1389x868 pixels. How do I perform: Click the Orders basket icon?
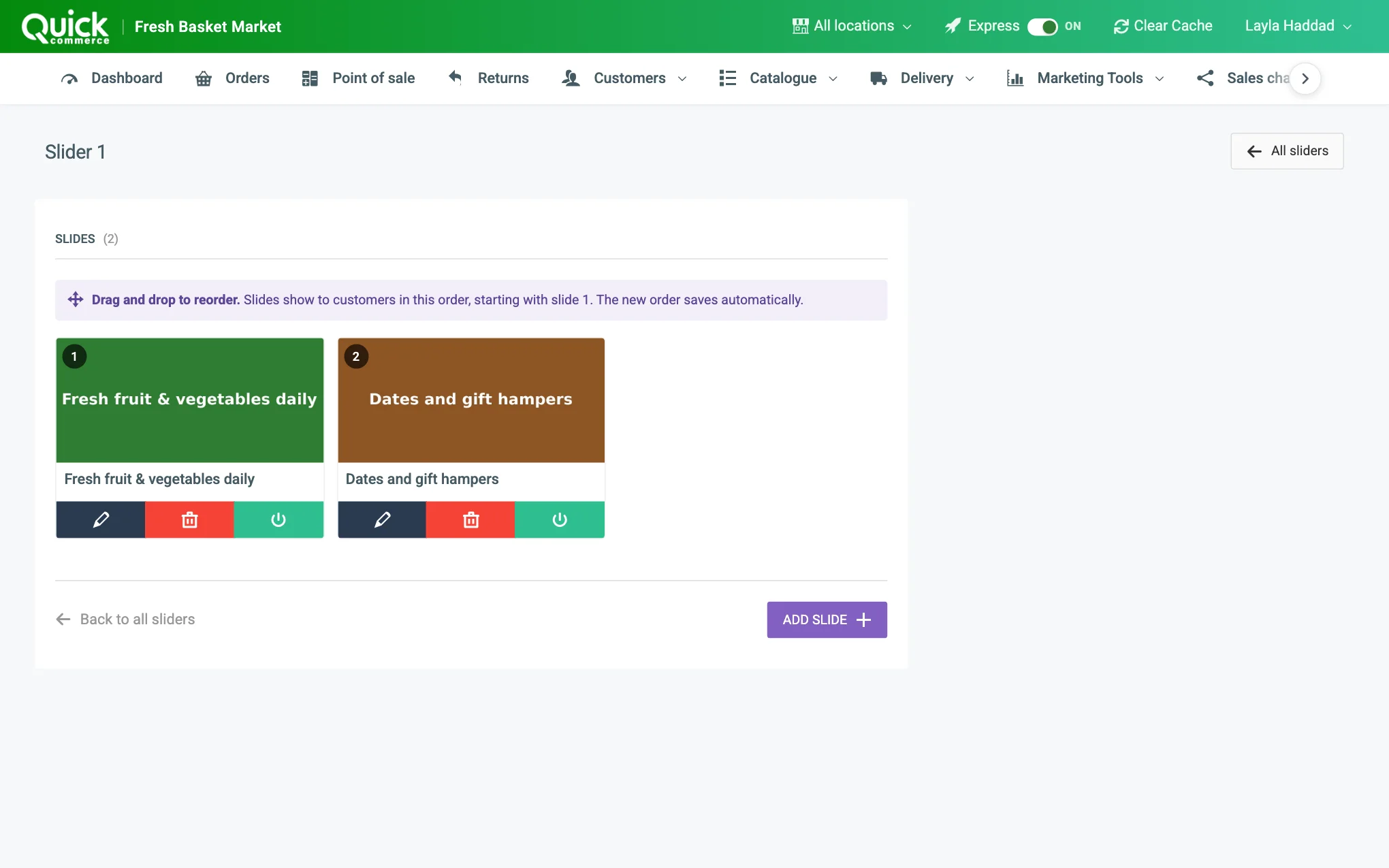[x=203, y=78]
